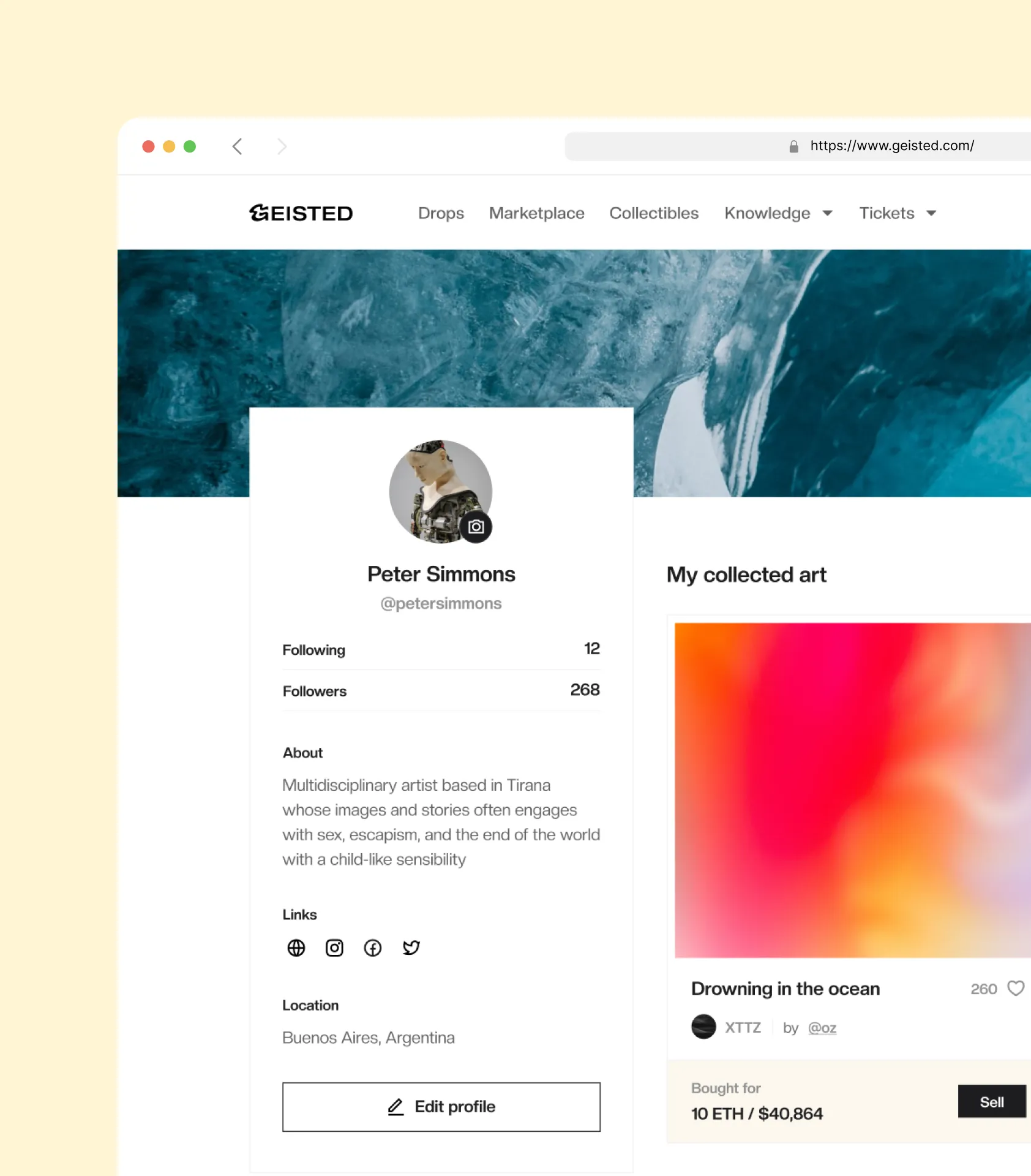Open the website globe link icon
This screenshot has width=1031, height=1176.
296,948
